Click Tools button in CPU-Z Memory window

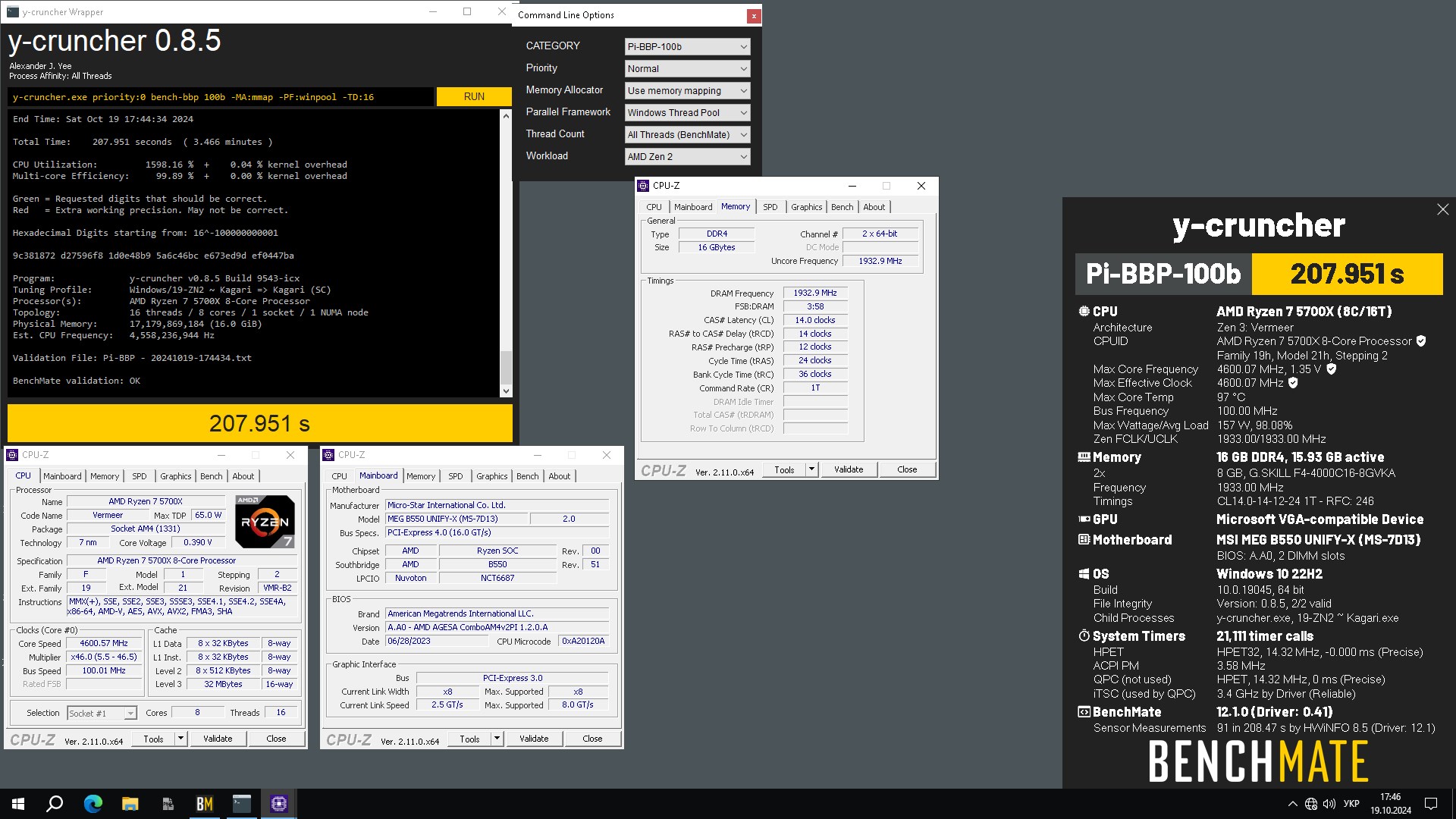coord(784,469)
